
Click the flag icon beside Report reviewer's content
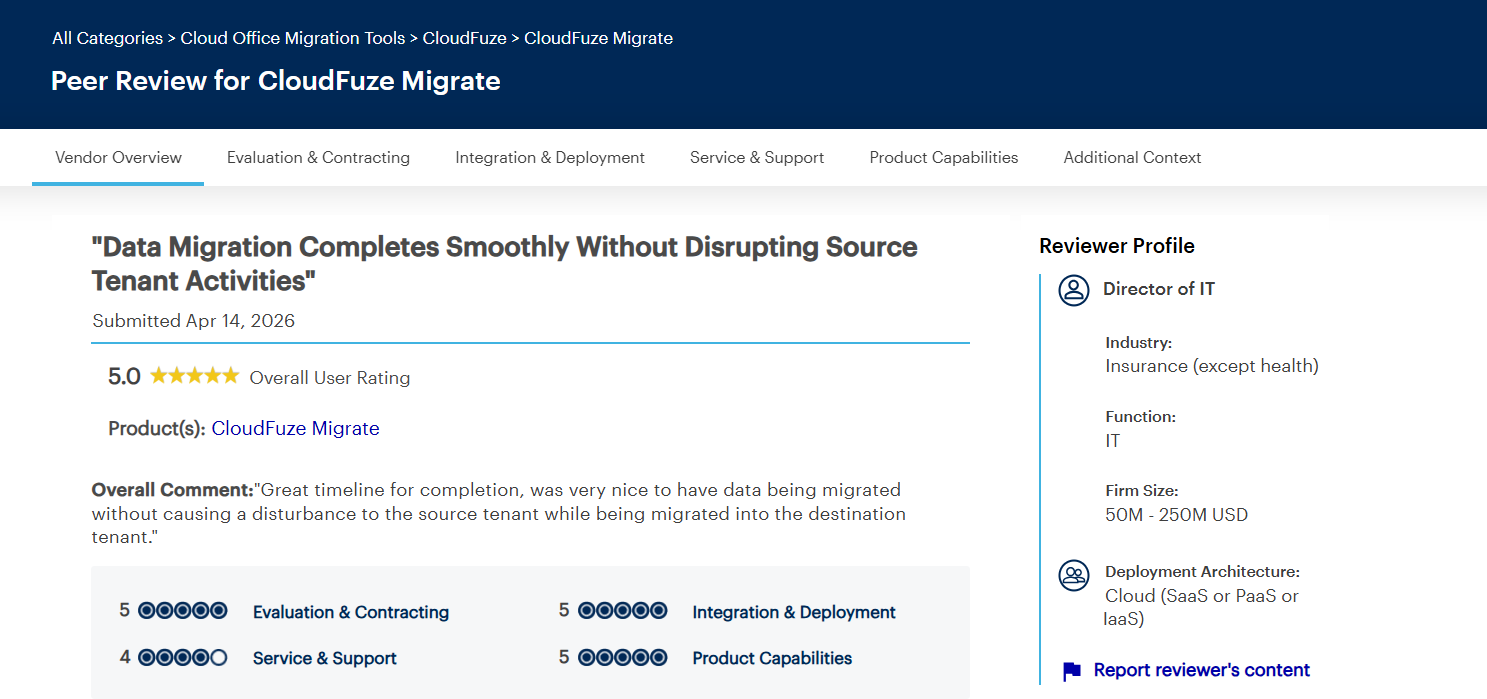click(x=1071, y=671)
